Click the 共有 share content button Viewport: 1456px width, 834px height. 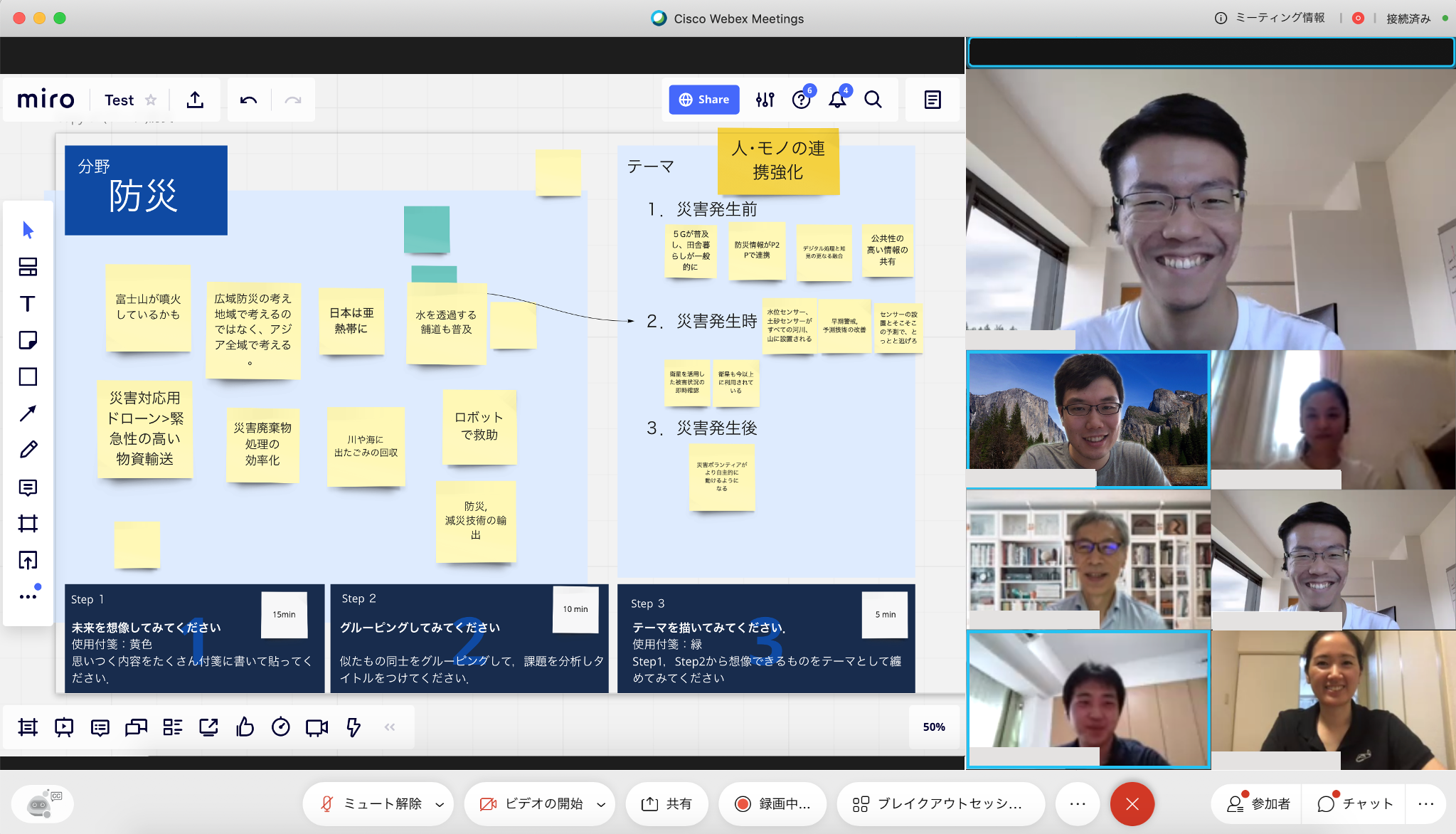666,803
